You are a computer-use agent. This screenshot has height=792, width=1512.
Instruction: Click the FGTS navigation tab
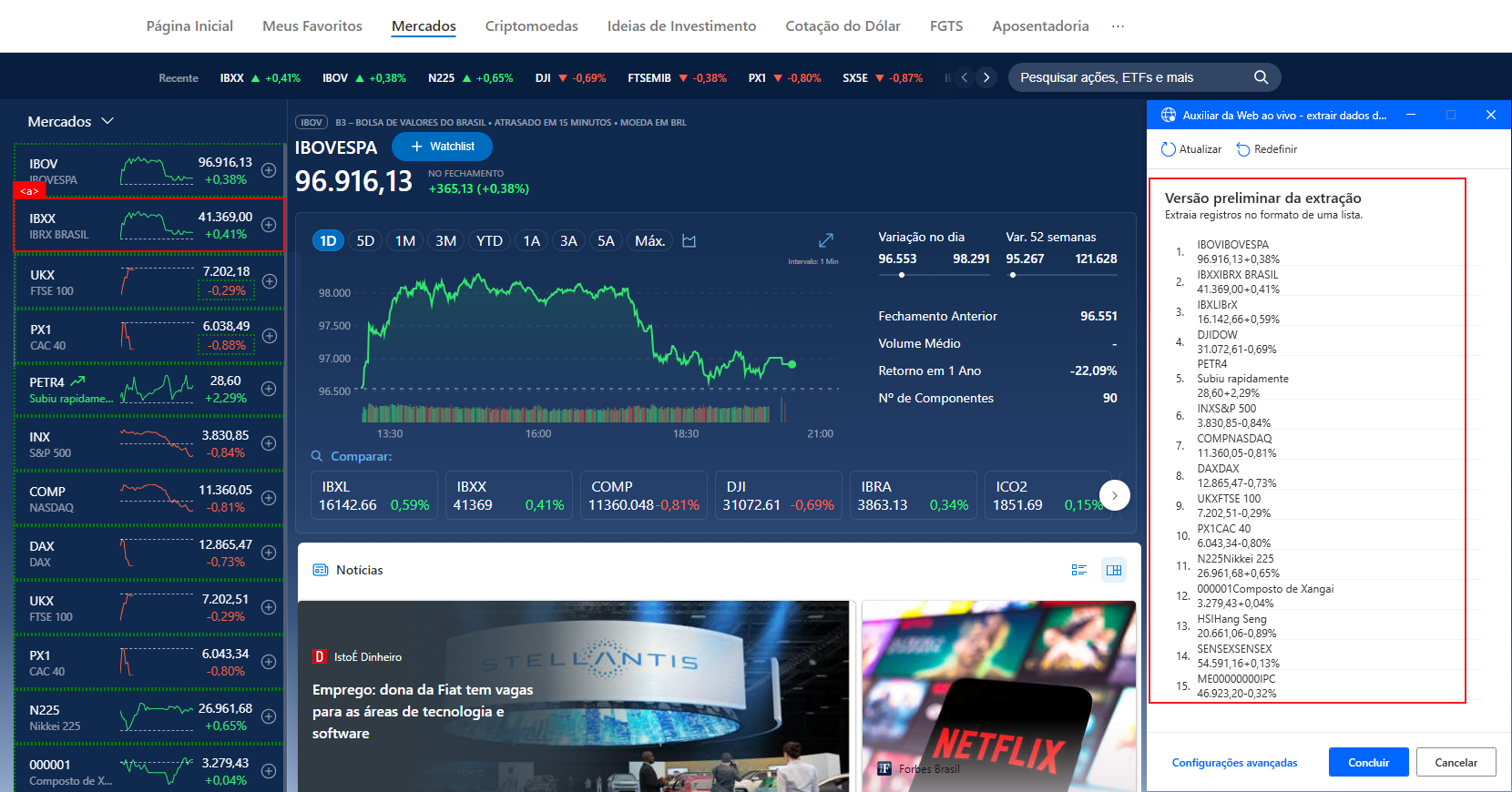click(946, 26)
